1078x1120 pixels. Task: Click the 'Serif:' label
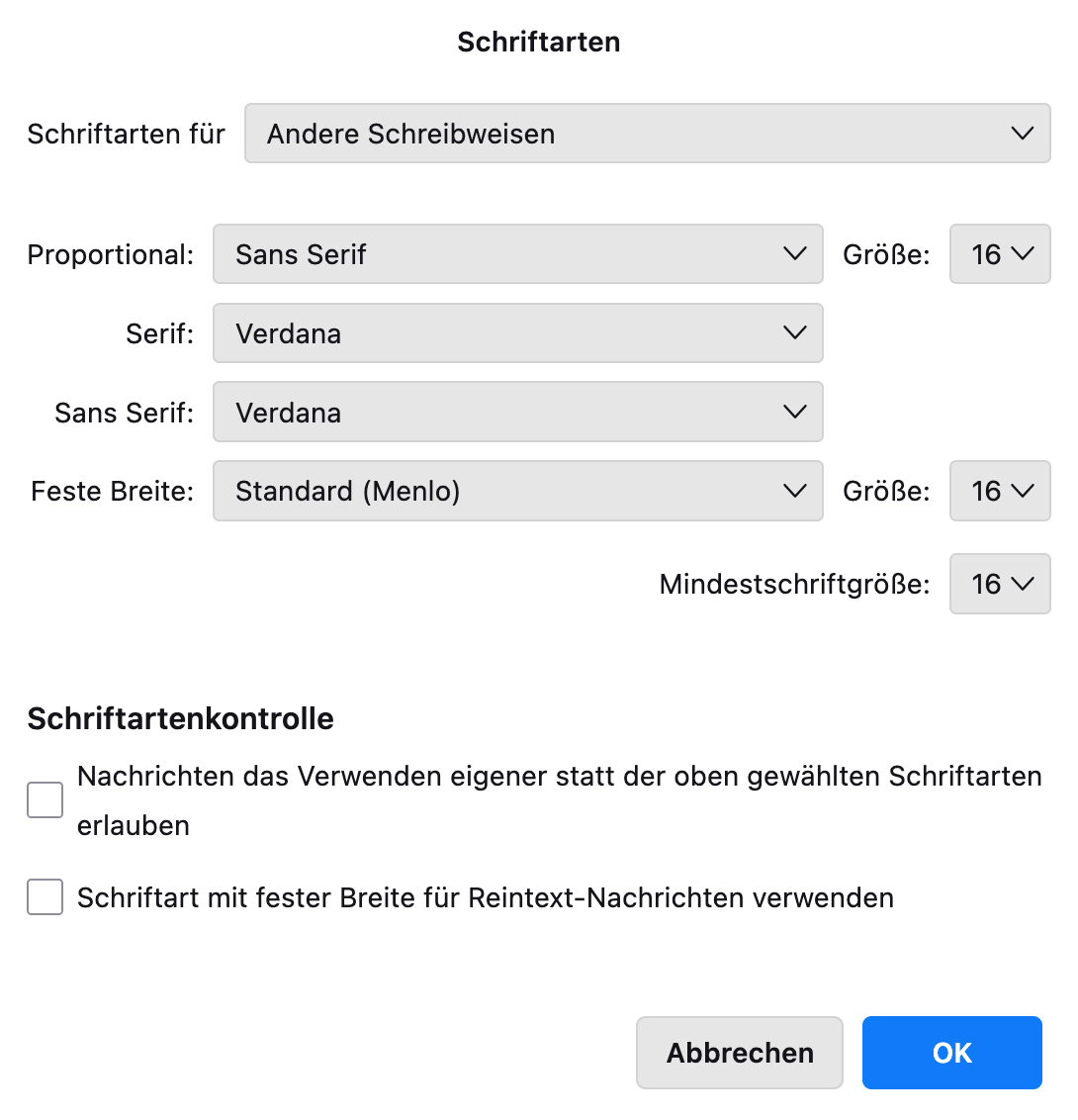pos(159,333)
